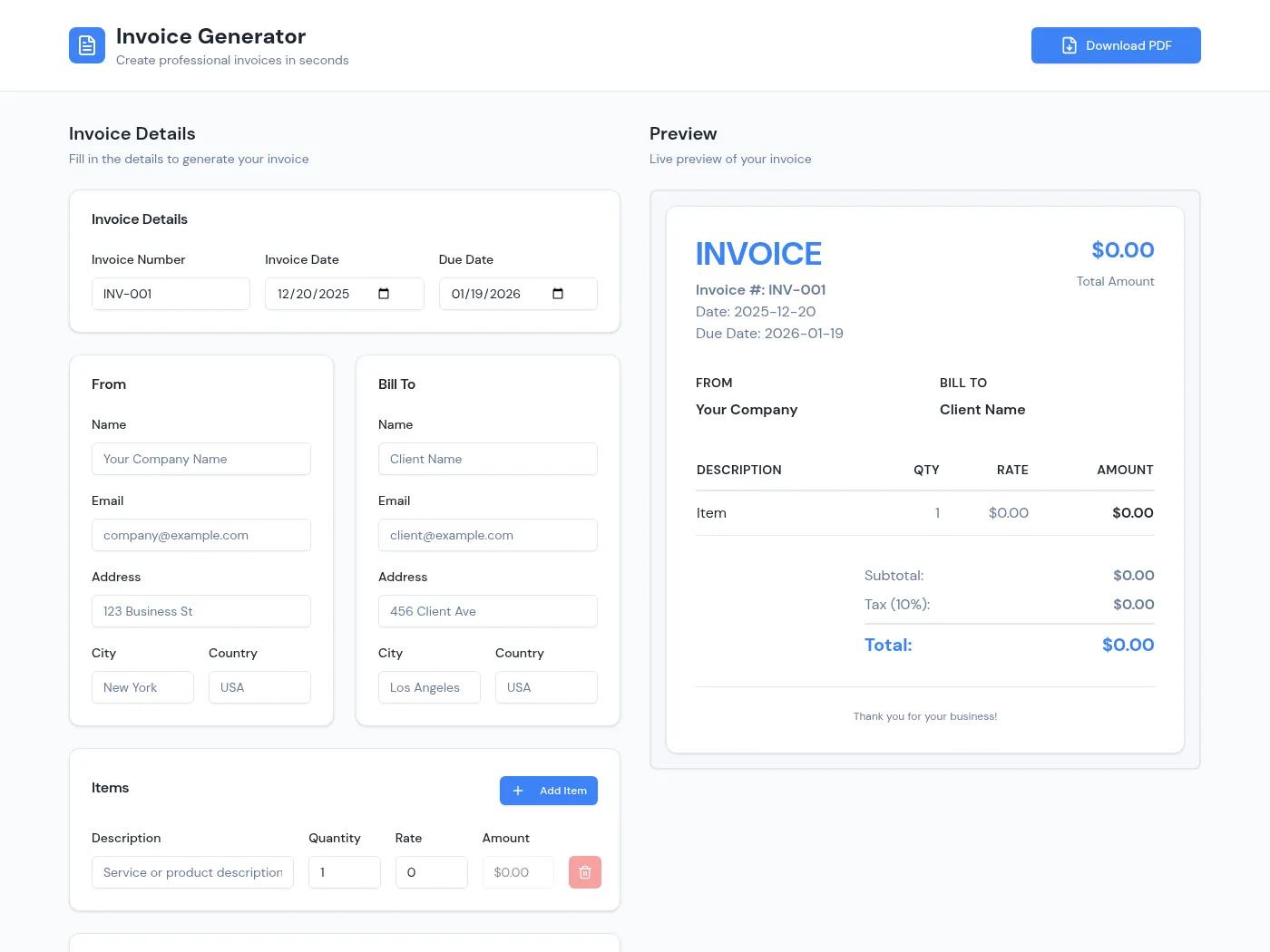Click the item Description input field
Image resolution: width=1270 pixels, height=952 pixels.
point(192,872)
